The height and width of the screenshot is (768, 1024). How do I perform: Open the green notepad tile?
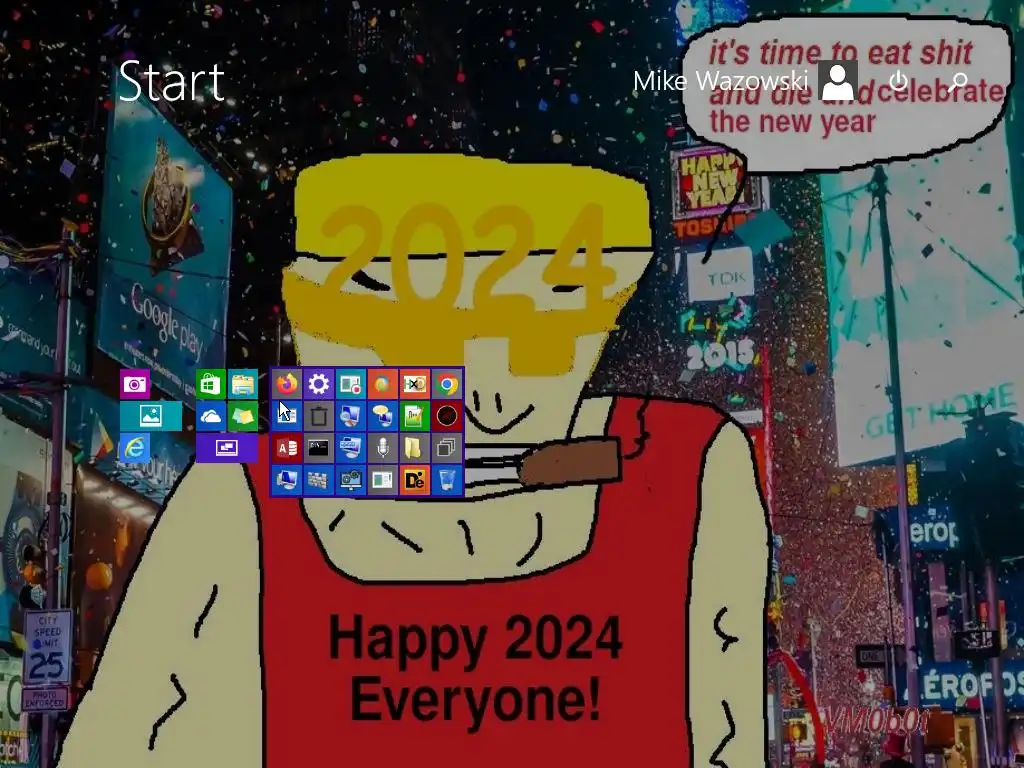[x=415, y=416]
